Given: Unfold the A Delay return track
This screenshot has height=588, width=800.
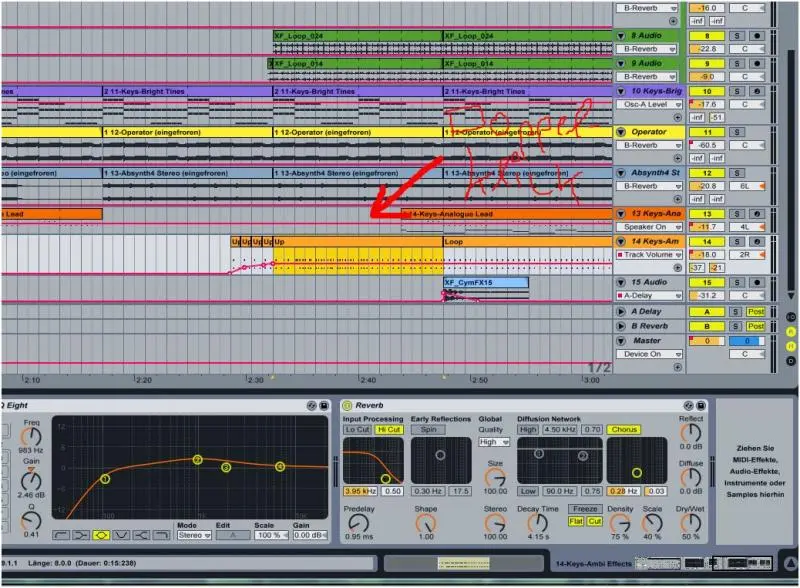Looking at the screenshot, I should (x=623, y=312).
